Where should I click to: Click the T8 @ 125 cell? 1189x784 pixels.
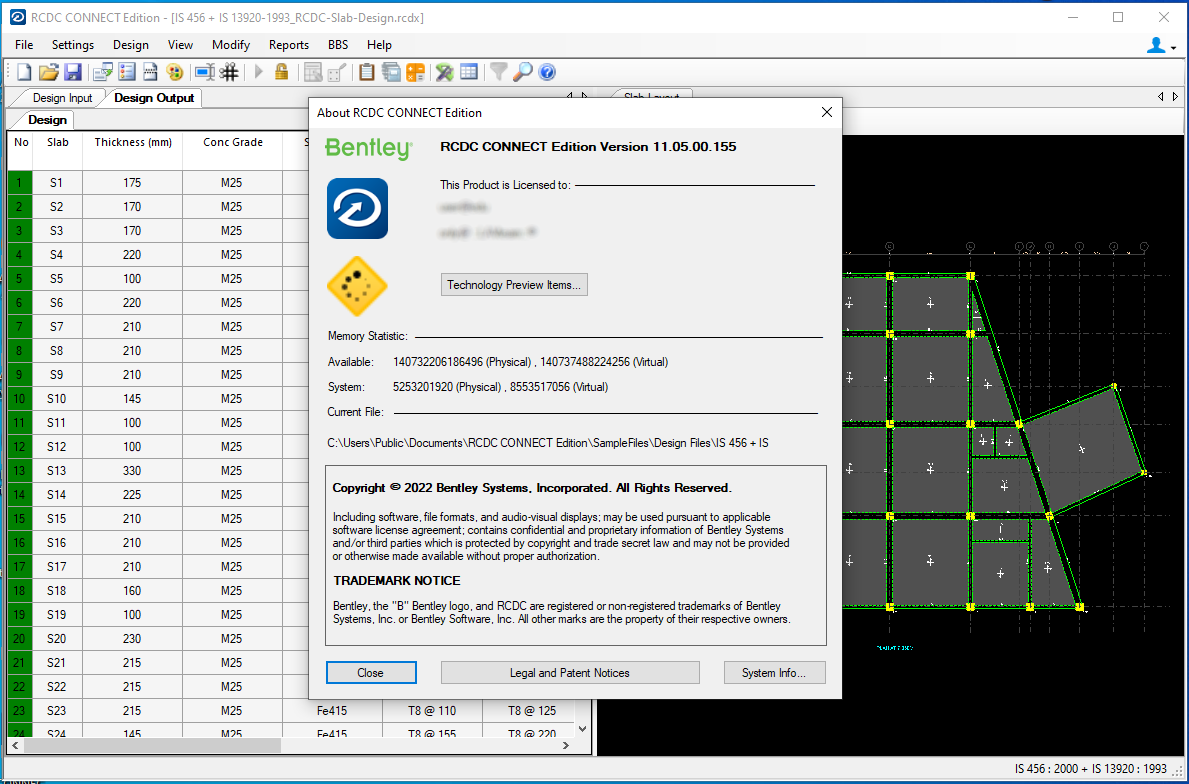click(532, 710)
